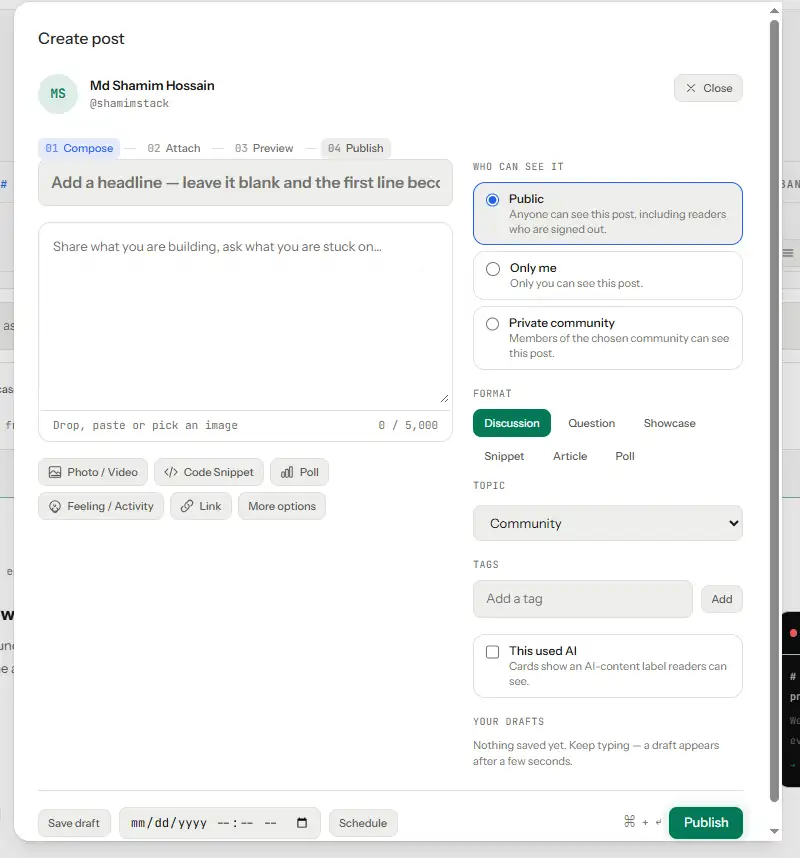Viewport: 800px width, 858px height.
Task: Click the scrollbar down arrow
Action: click(774, 831)
